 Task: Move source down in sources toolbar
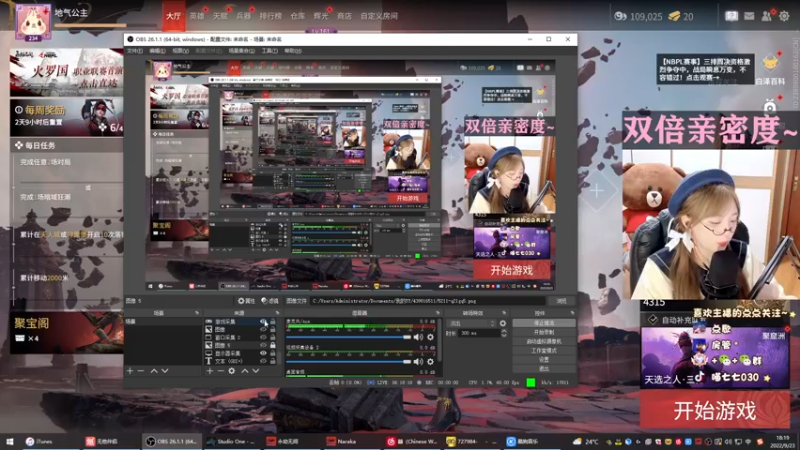coord(256,371)
